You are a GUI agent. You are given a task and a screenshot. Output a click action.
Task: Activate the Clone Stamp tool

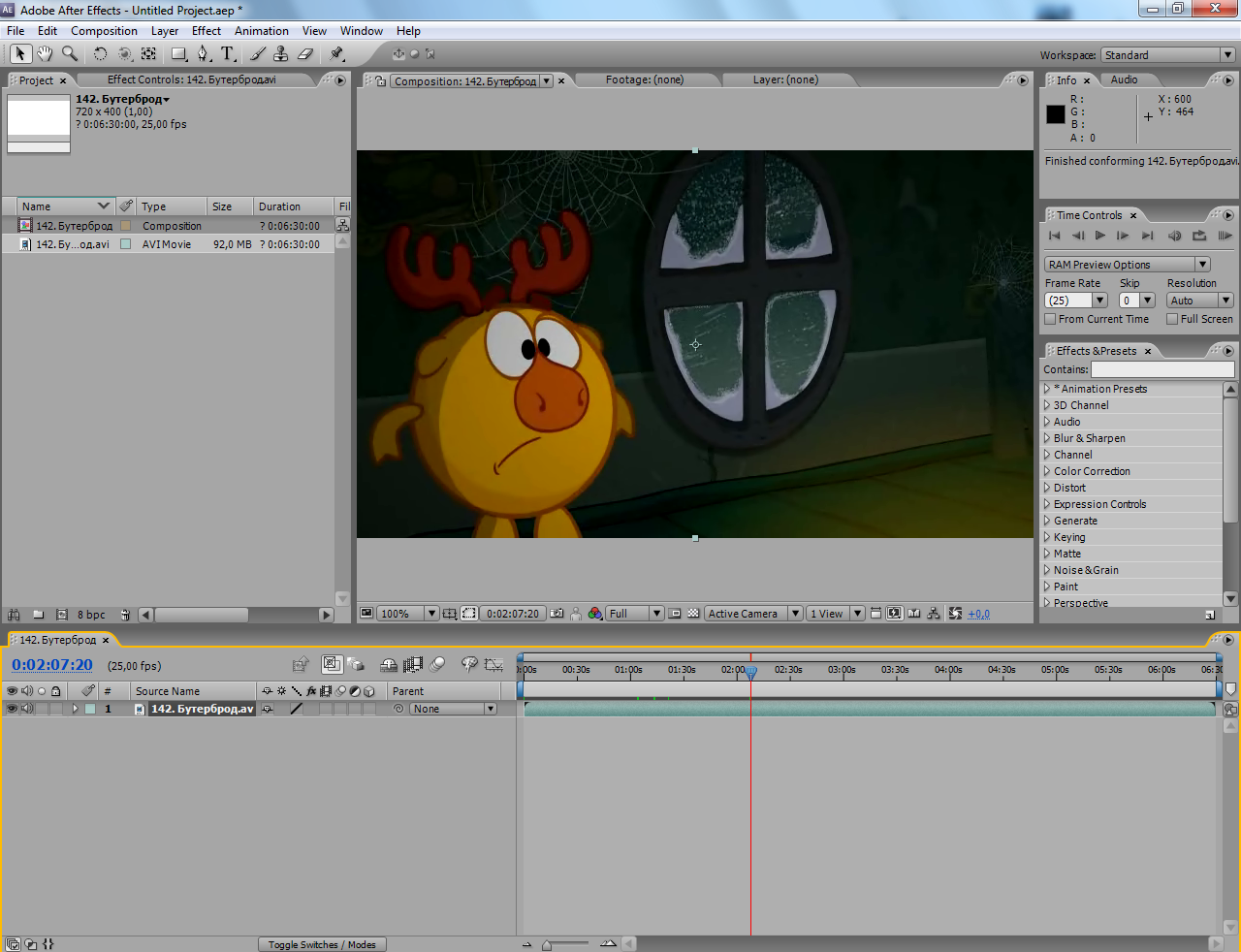pyautogui.click(x=281, y=54)
